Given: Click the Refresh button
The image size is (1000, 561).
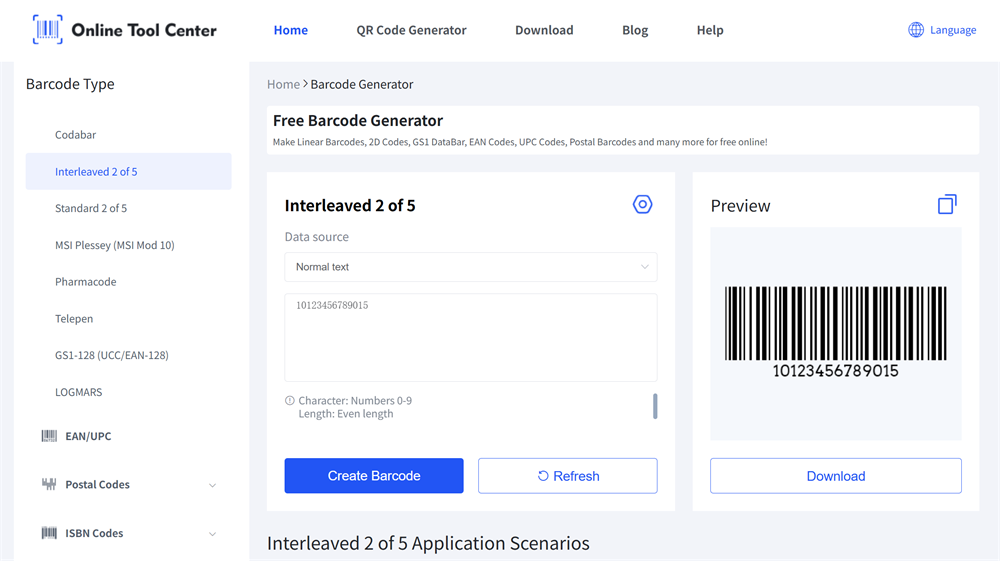Looking at the screenshot, I should point(567,476).
